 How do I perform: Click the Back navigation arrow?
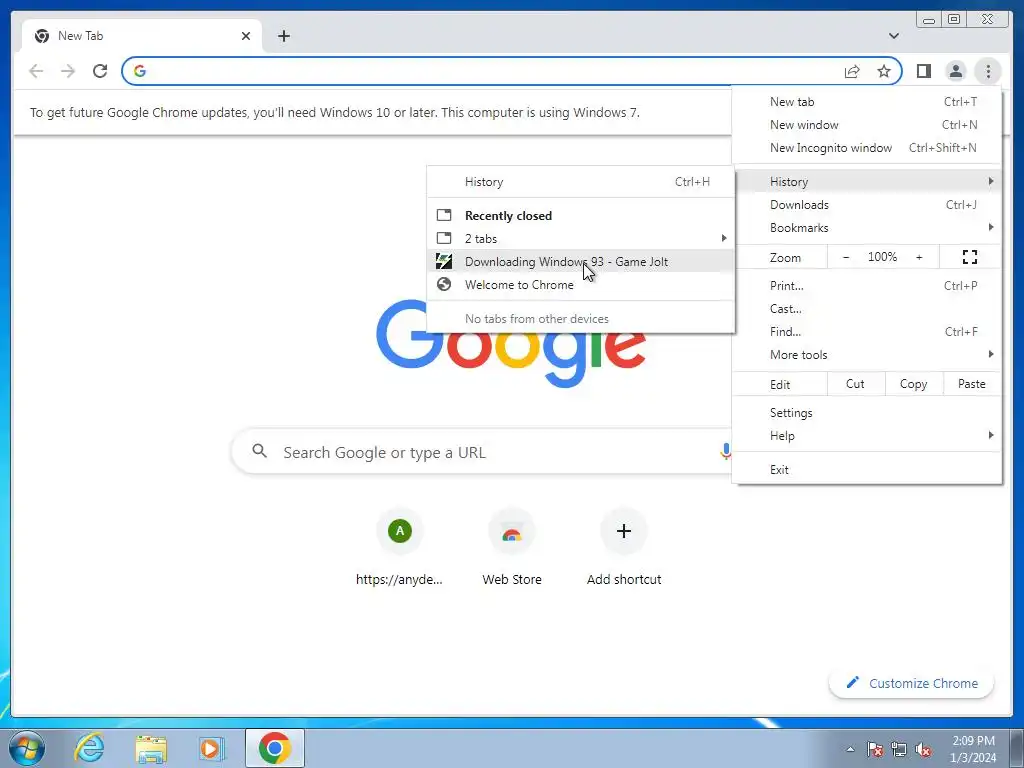pyautogui.click(x=37, y=71)
